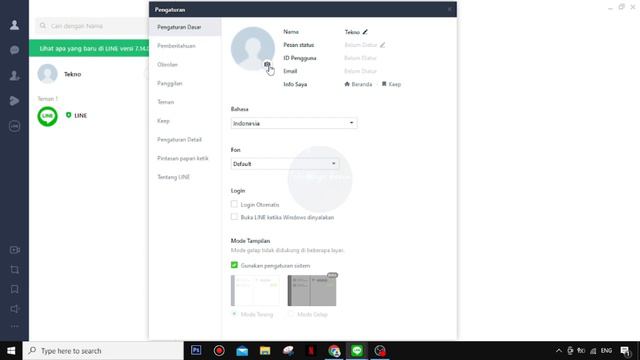640x360 pixels.
Task: Click the Windows taskbar search box
Action: pyautogui.click(x=103, y=351)
